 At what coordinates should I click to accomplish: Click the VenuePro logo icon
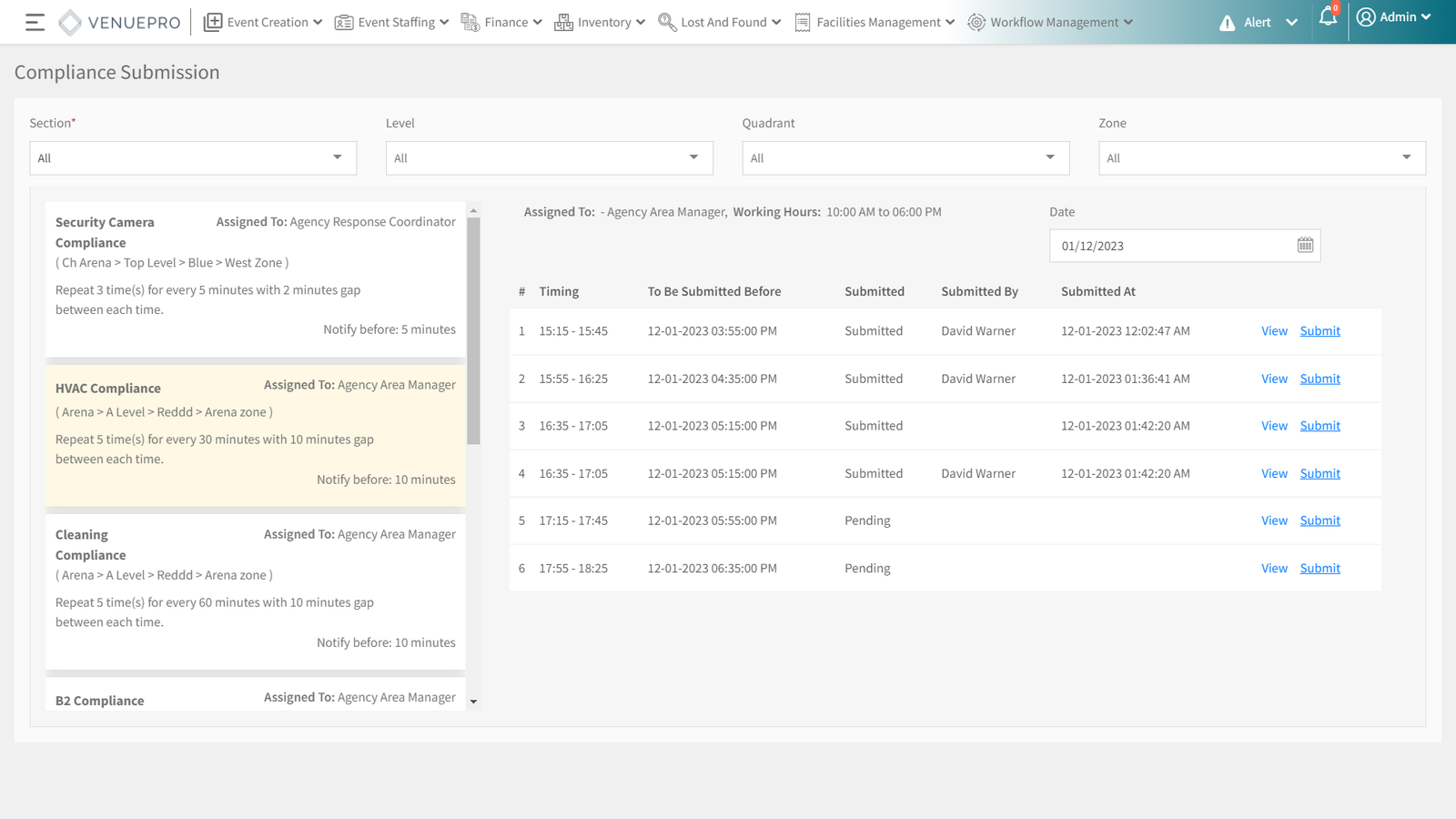(x=70, y=23)
